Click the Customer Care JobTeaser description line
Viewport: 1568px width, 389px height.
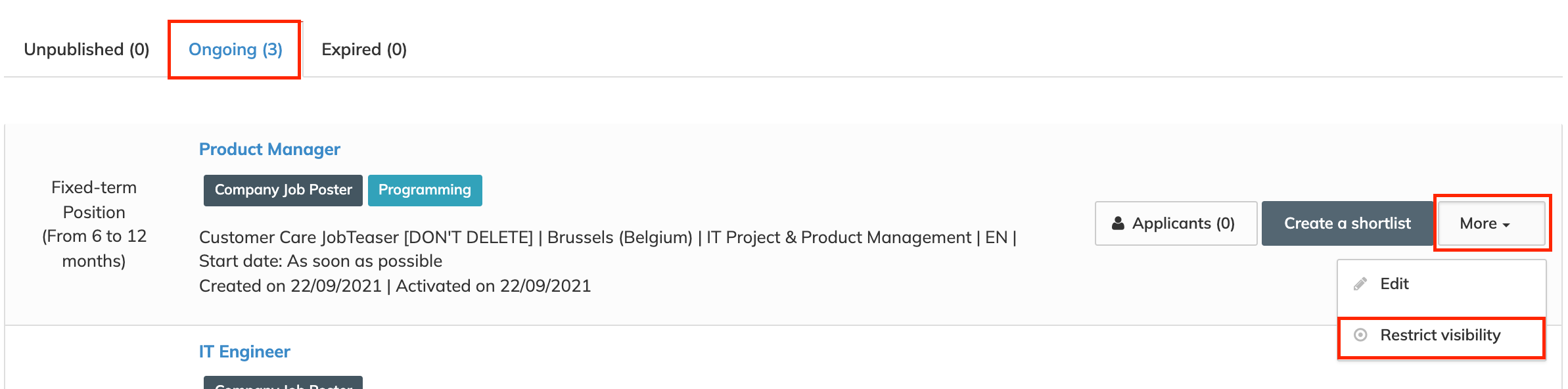607,237
